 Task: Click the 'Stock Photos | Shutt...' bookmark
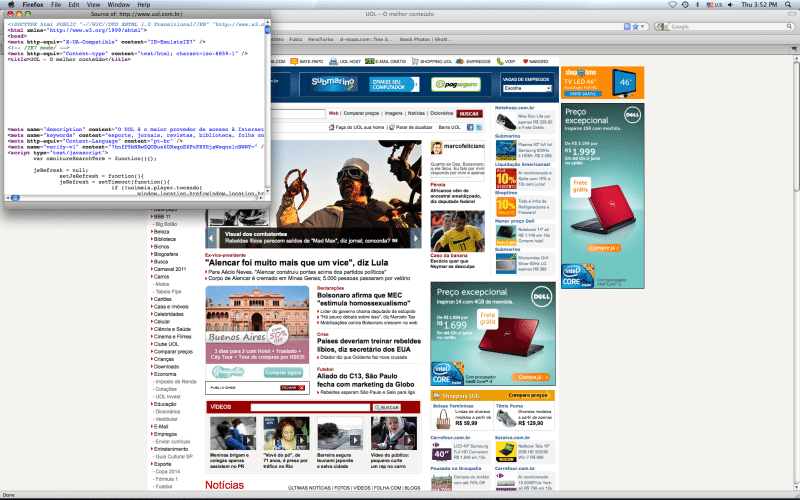pos(425,39)
